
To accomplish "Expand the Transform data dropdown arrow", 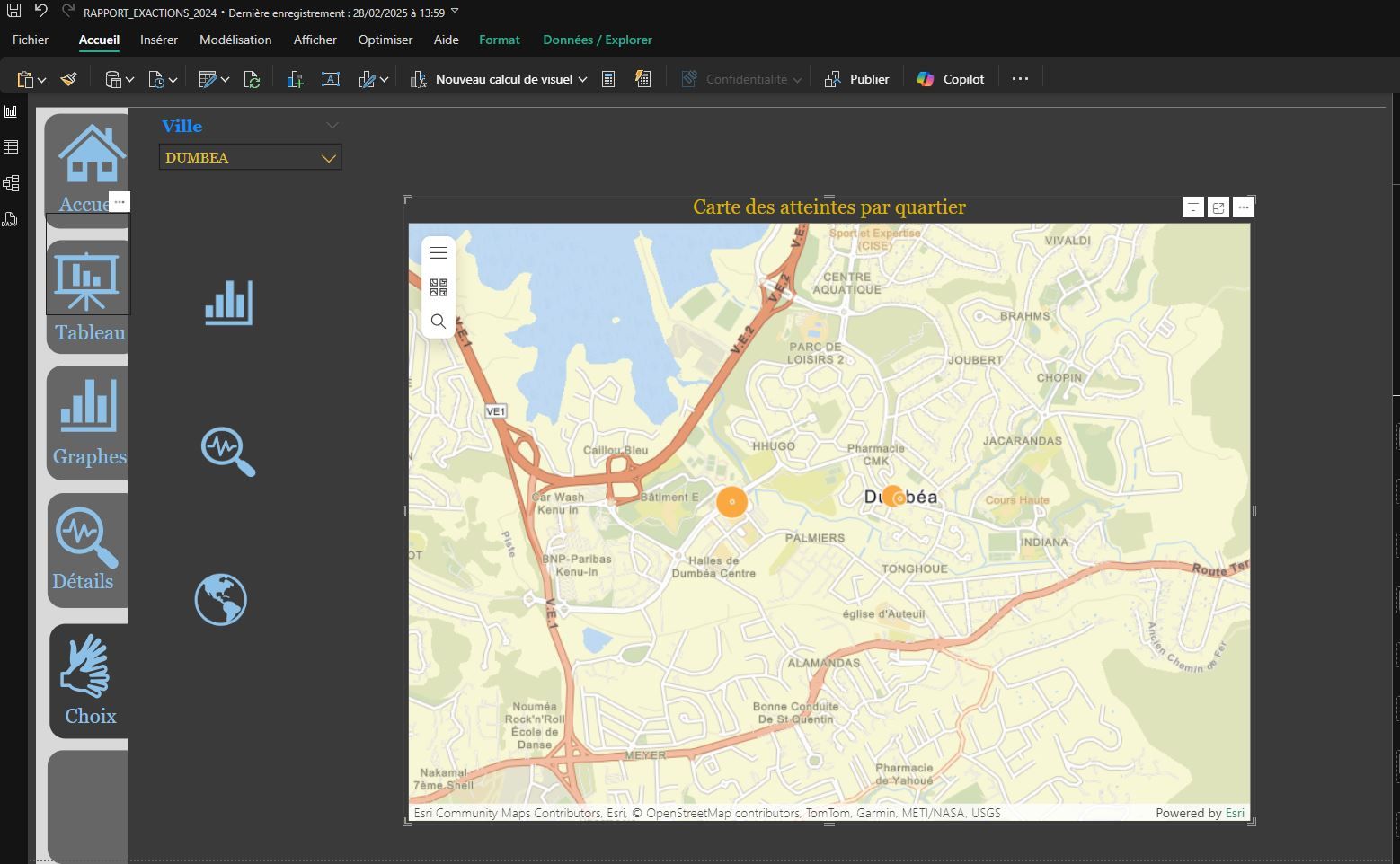I will point(225,80).
